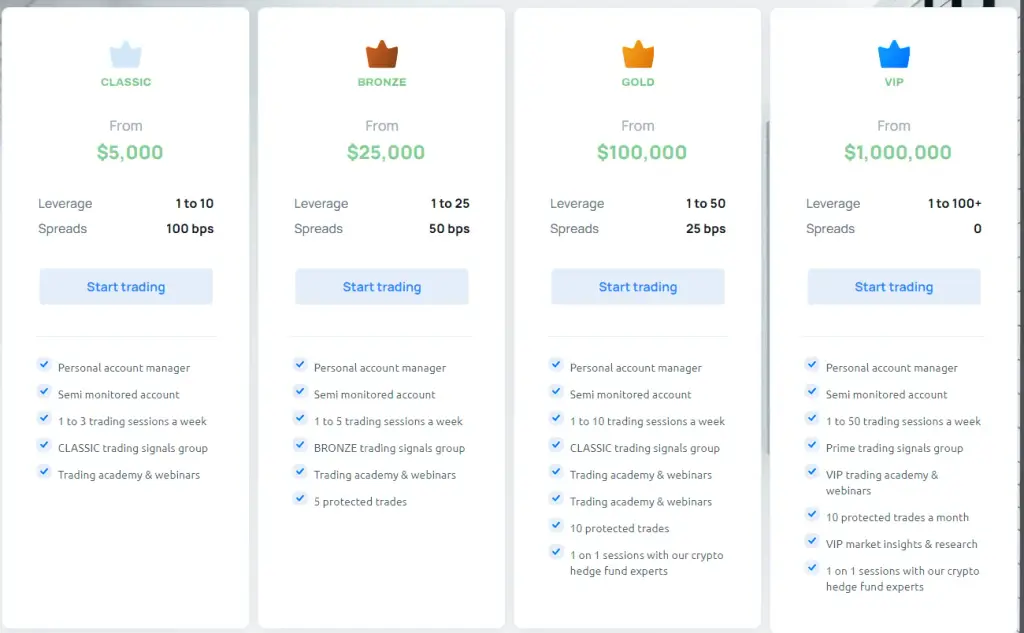Click the $1,000,000 VIP price text
1024x633 pixels.
click(x=897, y=152)
